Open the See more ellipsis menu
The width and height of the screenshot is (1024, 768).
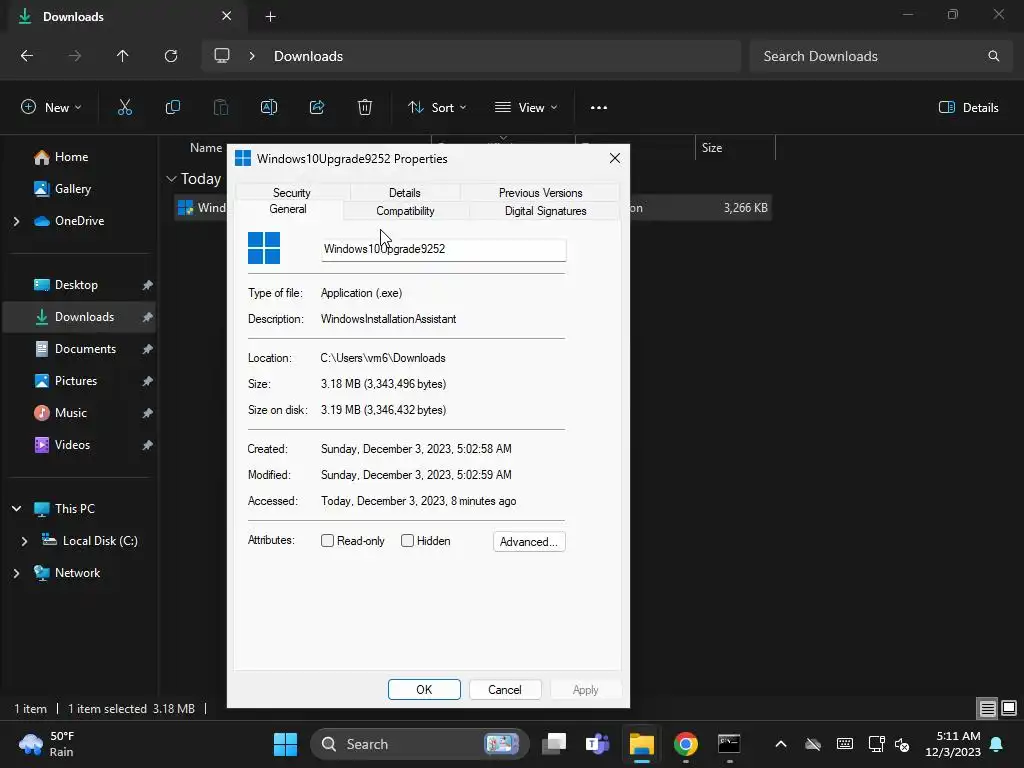tap(599, 108)
